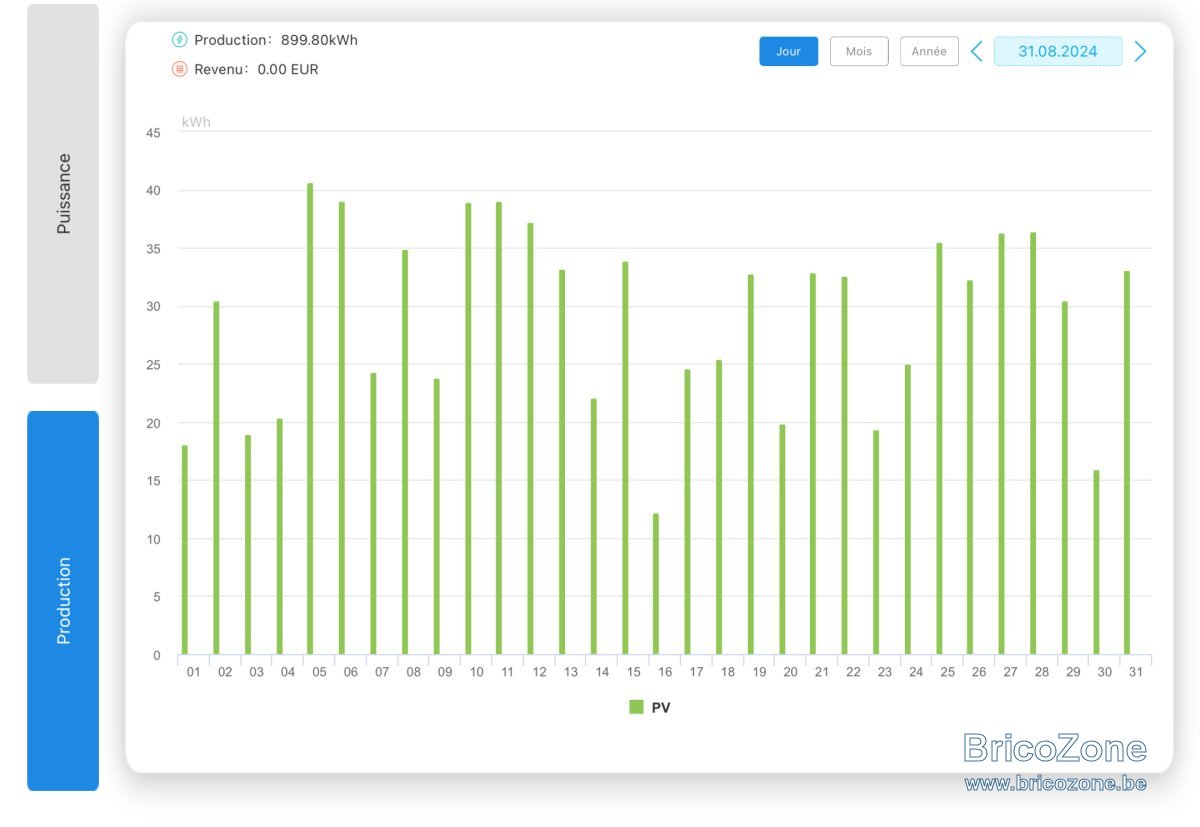Select the bar for day 16
The width and height of the screenshot is (1200, 827).
656,584
